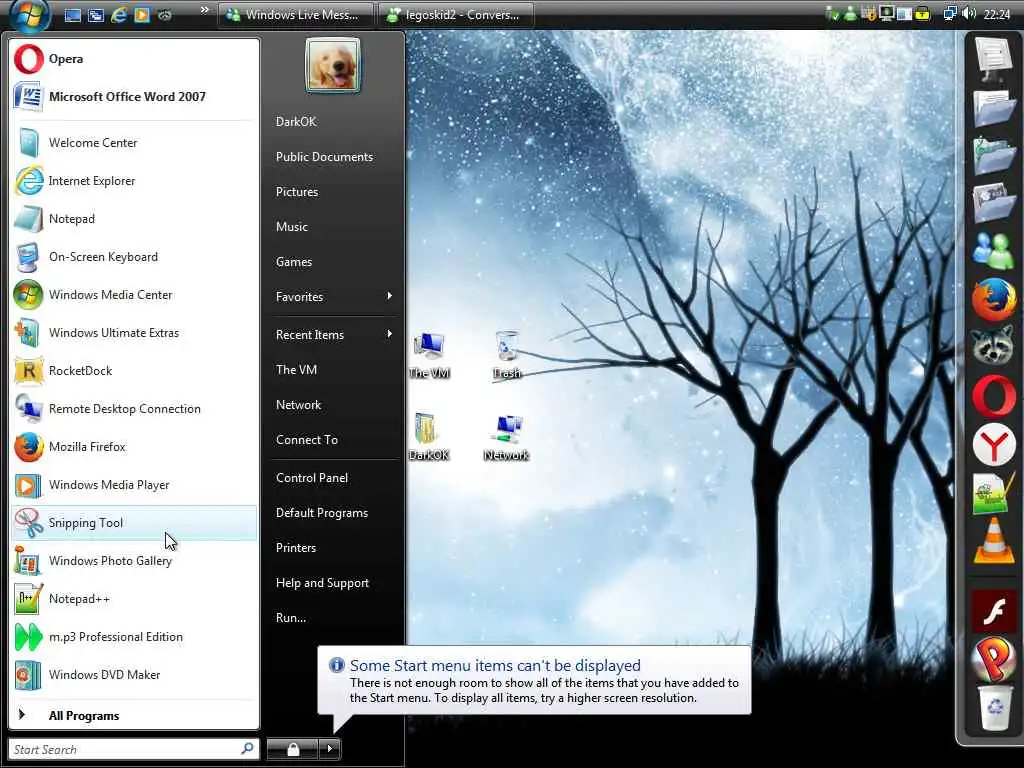This screenshot has width=1024, height=768.
Task: Click the Windows Photo Gallery icon
Action: coord(28,560)
